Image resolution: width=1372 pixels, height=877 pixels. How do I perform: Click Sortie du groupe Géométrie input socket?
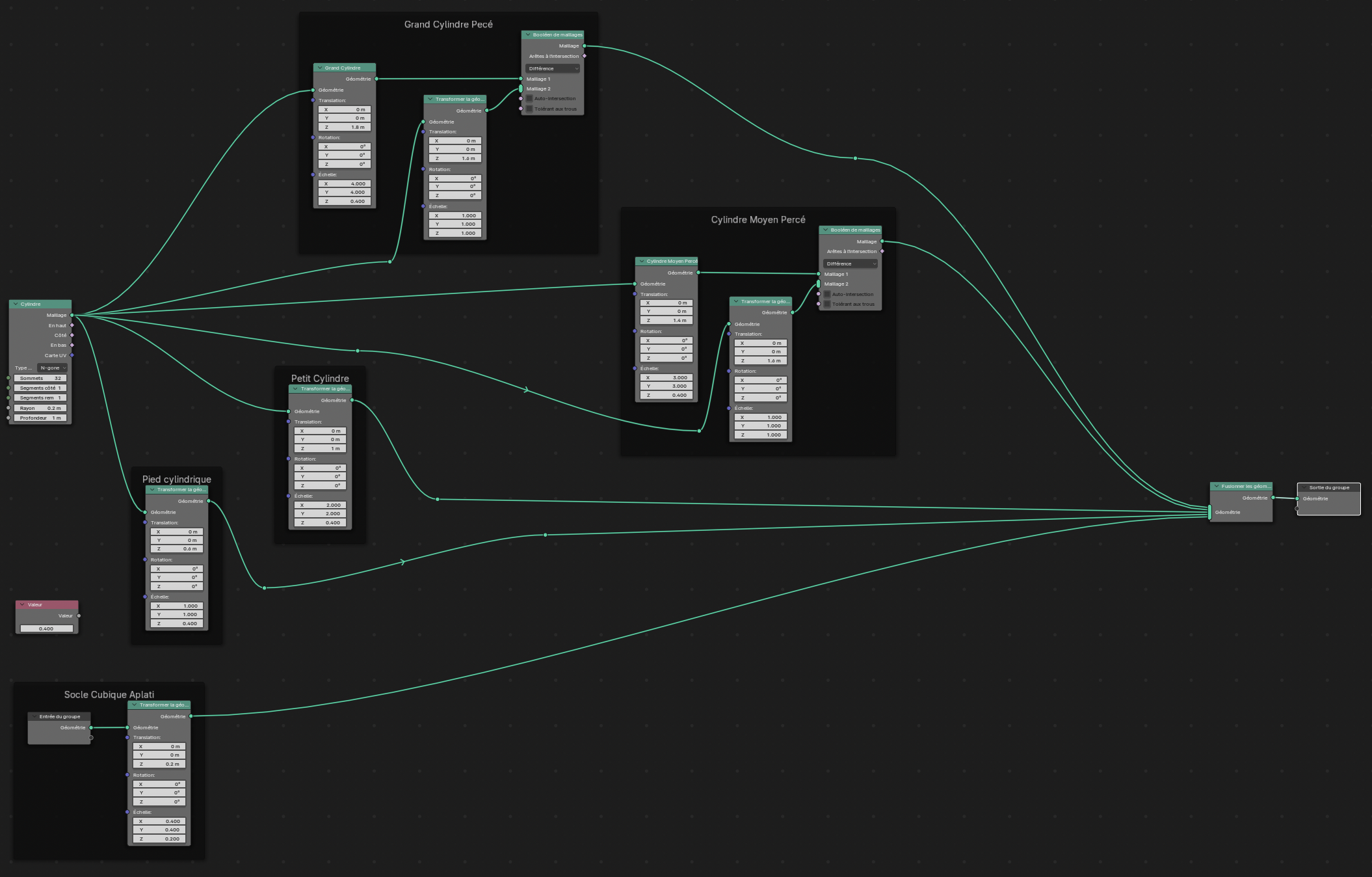click(x=1297, y=498)
